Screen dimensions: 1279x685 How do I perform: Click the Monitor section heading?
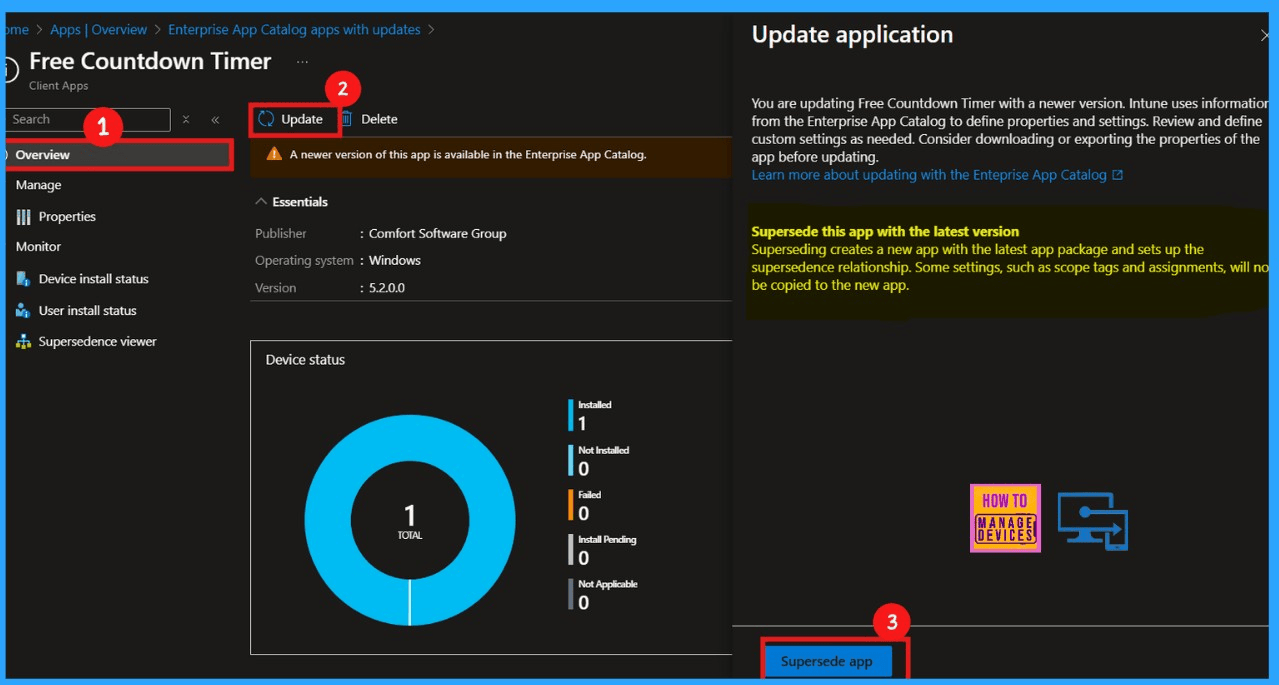pos(38,247)
